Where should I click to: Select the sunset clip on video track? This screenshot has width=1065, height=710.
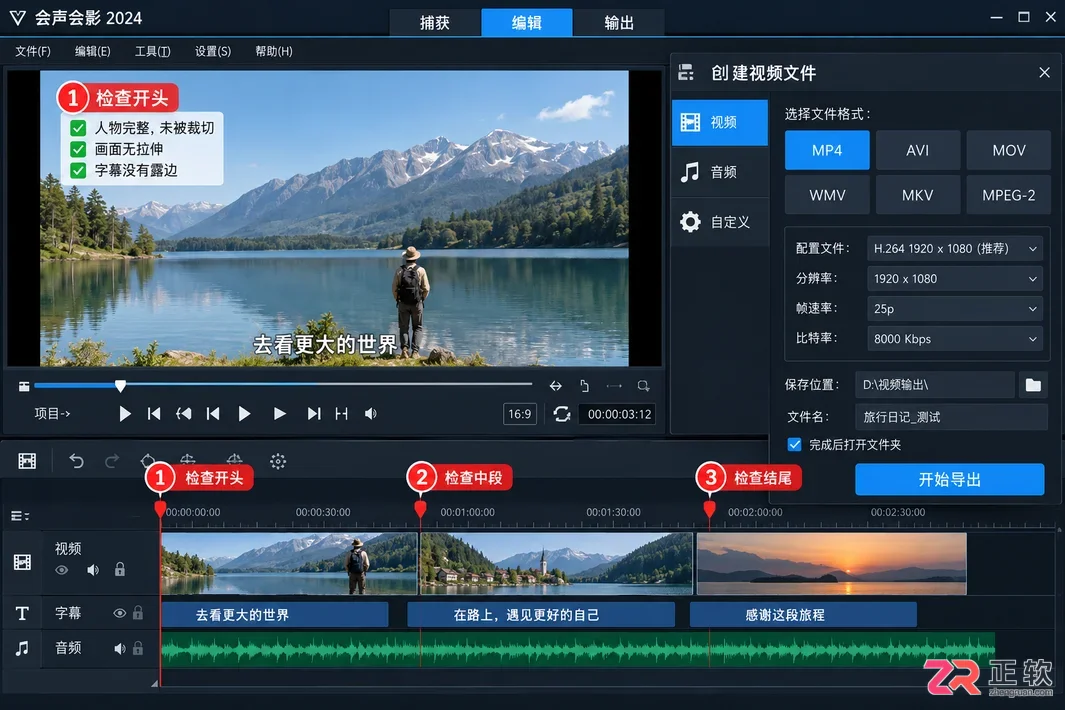click(x=831, y=564)
